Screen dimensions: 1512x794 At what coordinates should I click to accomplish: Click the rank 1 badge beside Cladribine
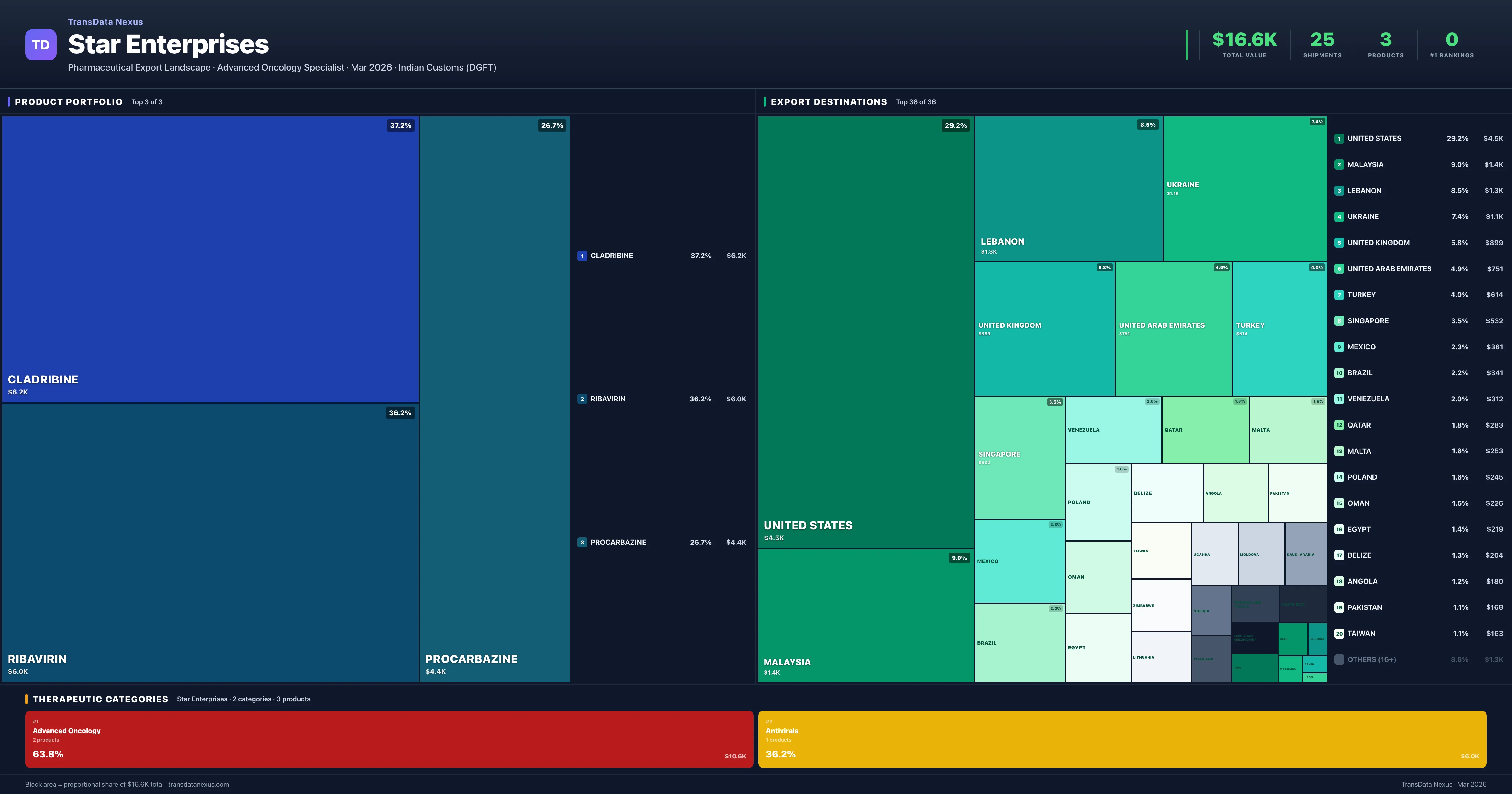[582, 256]
